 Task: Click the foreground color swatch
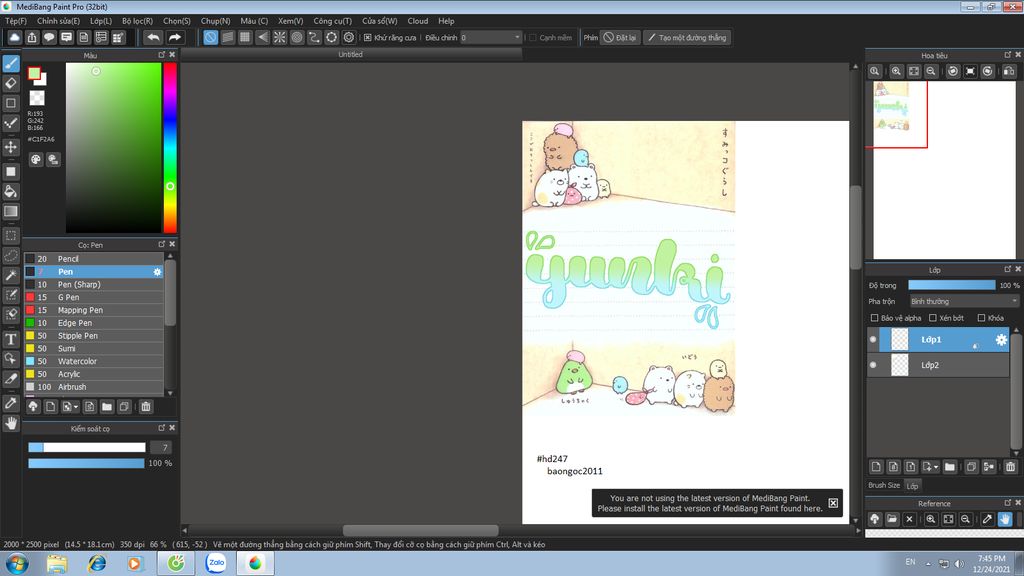(x=34, y=73)
